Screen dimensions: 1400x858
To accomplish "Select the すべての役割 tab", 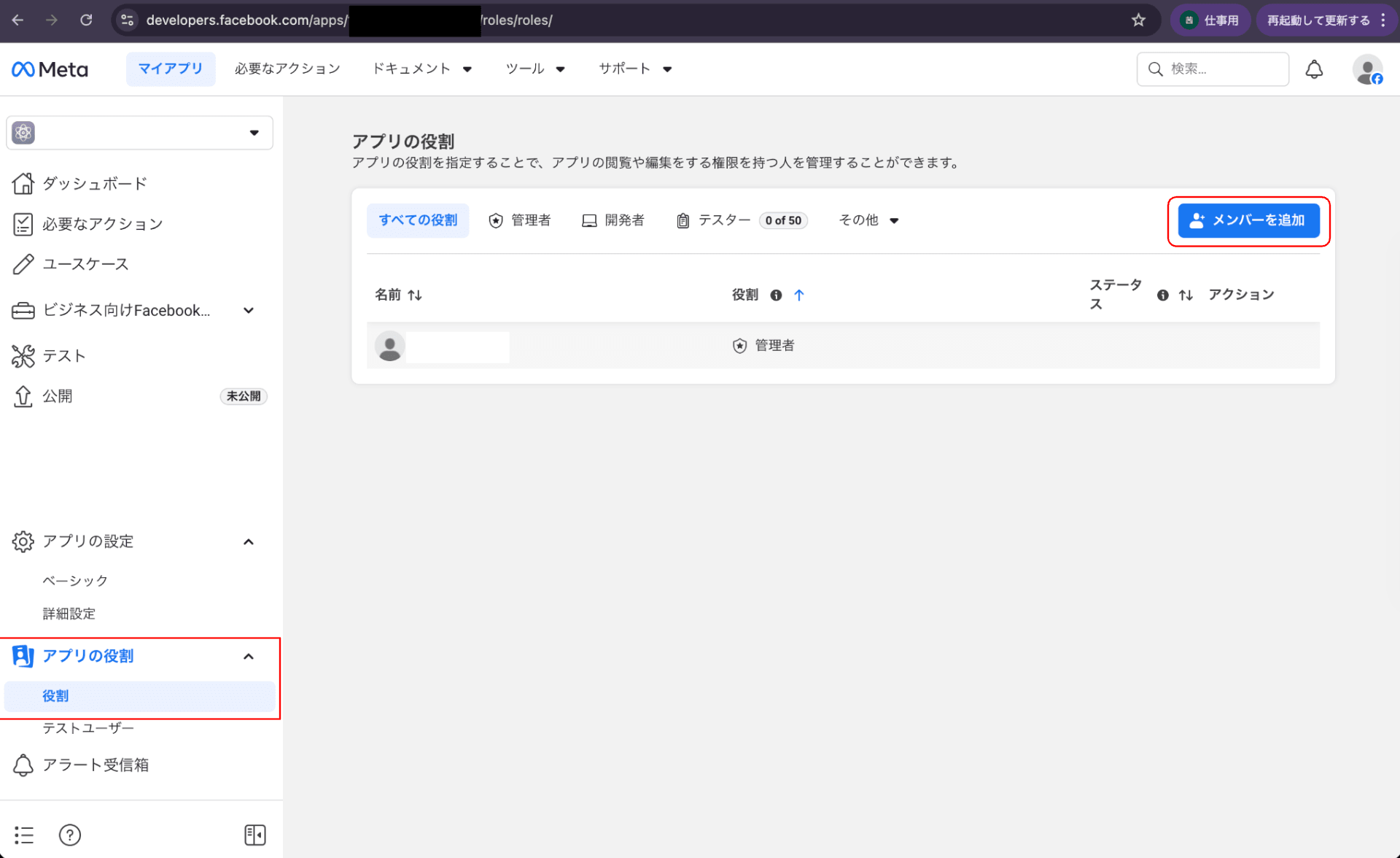I will pyautogui.click(x=418, y=220).
